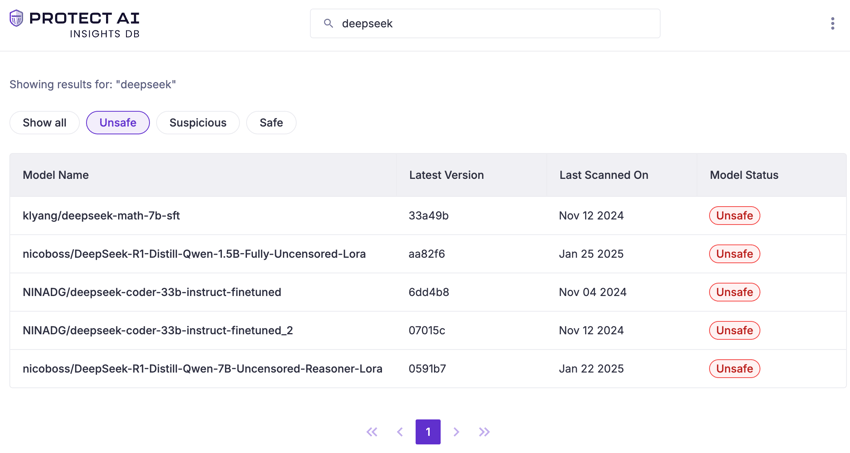Go to the previous results page
850x453 pixels.
click(400, 432)
